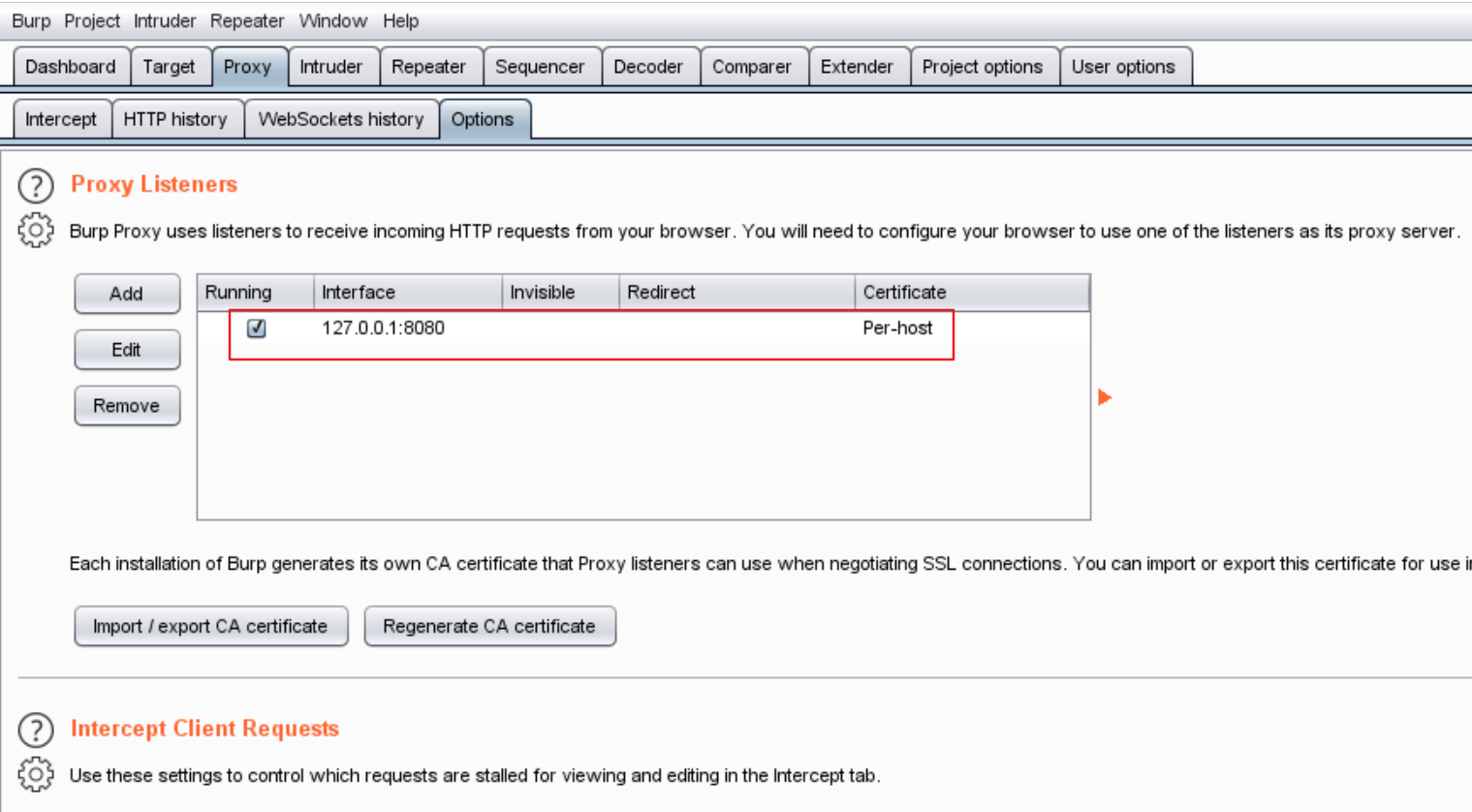The height and width of the screenshot is (812, 1472).
Task: Sort by the Certificate column header
Action: tap(972, 293)
